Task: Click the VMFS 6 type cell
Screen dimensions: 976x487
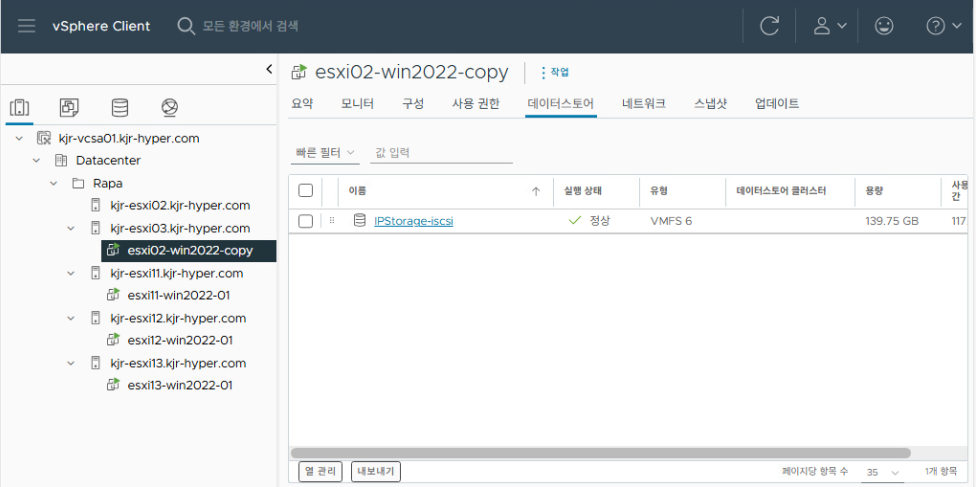Action: [671, 221]
